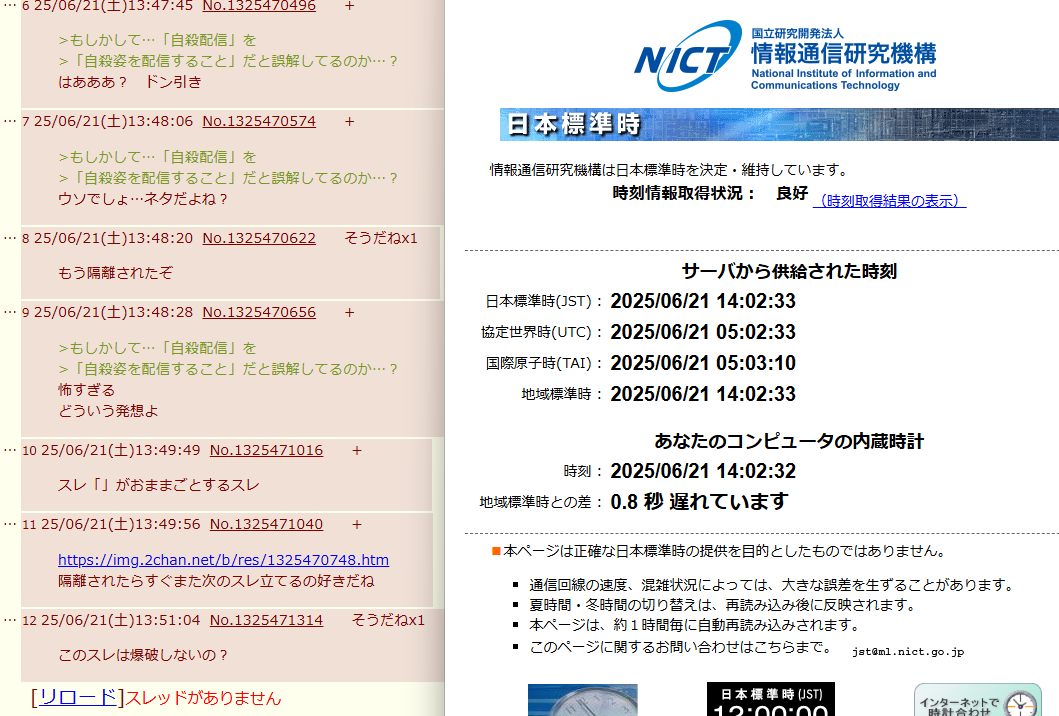Click post number No.1325471314
This screenshot has height=716, width=1059.
[x=266, y=620]
